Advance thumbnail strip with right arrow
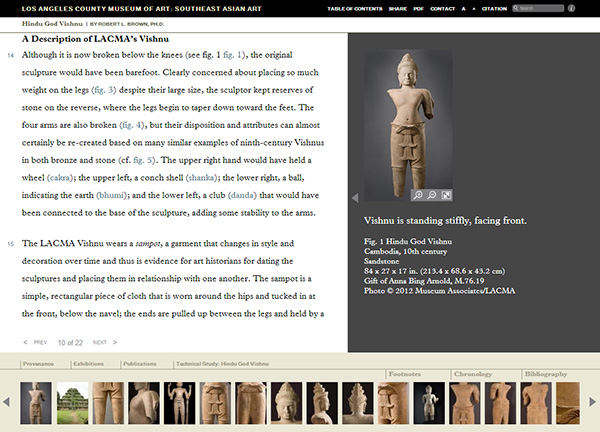600x432 pixels. coord(592,402)
